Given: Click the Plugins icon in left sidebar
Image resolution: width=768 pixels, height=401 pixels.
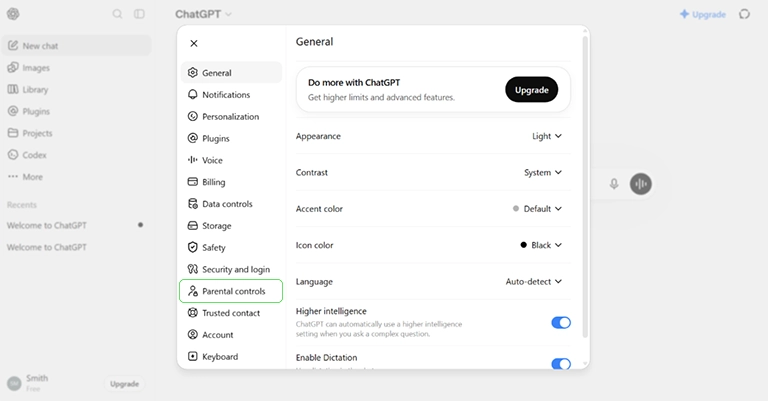Looking at the screenshot, I should pyautogui.click(x=13, y=111).
